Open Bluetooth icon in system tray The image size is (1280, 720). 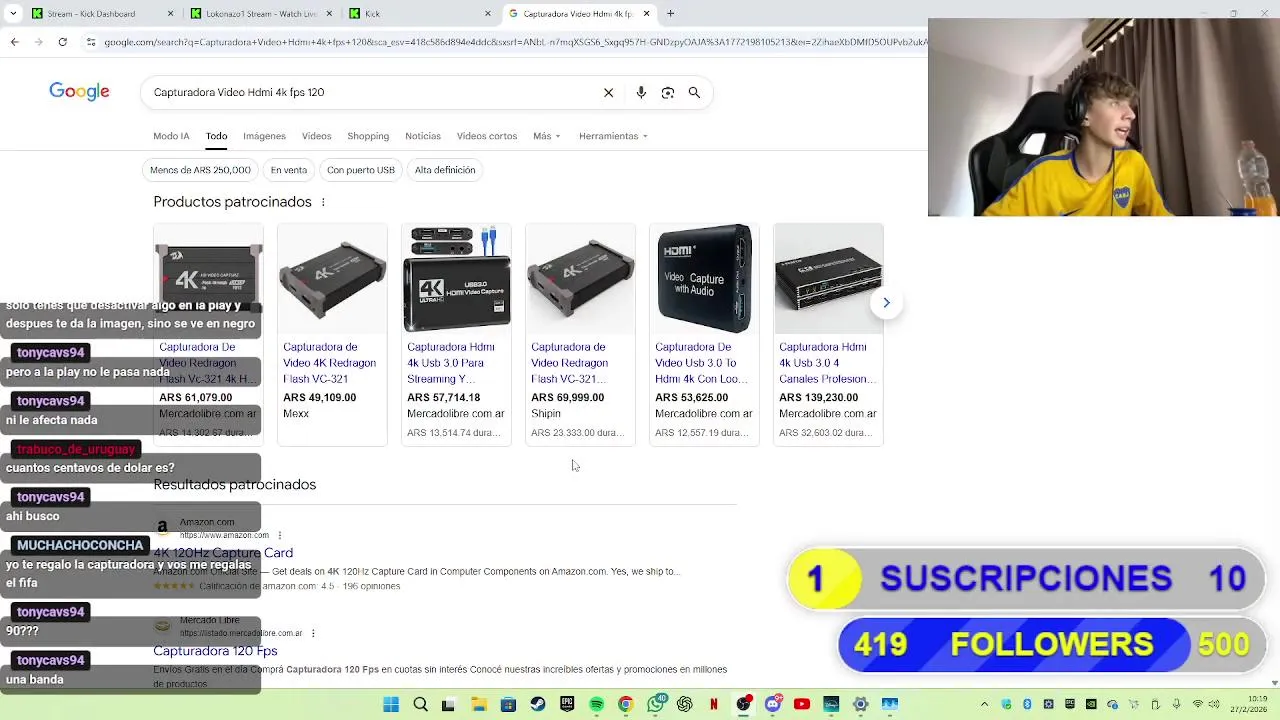click(1027, 704)
